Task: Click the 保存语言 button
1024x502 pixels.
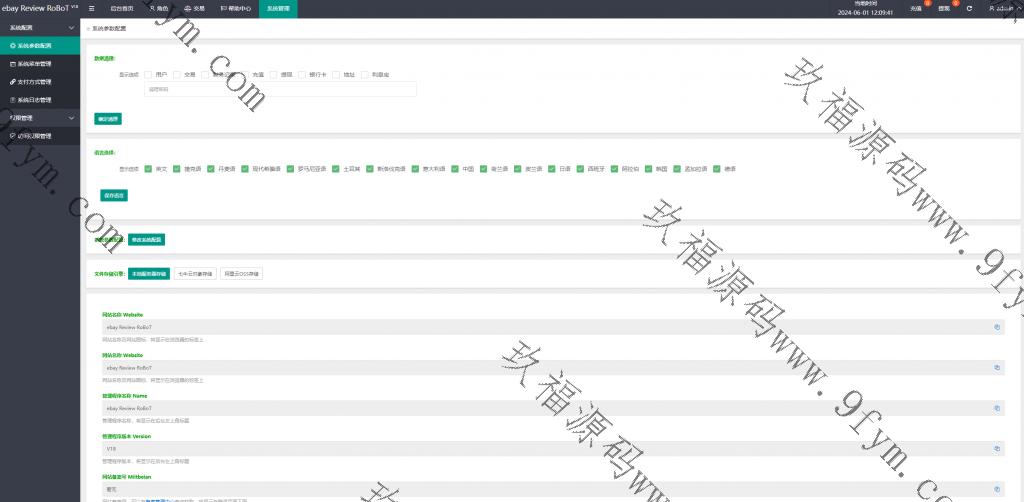Action: point(113,195)
